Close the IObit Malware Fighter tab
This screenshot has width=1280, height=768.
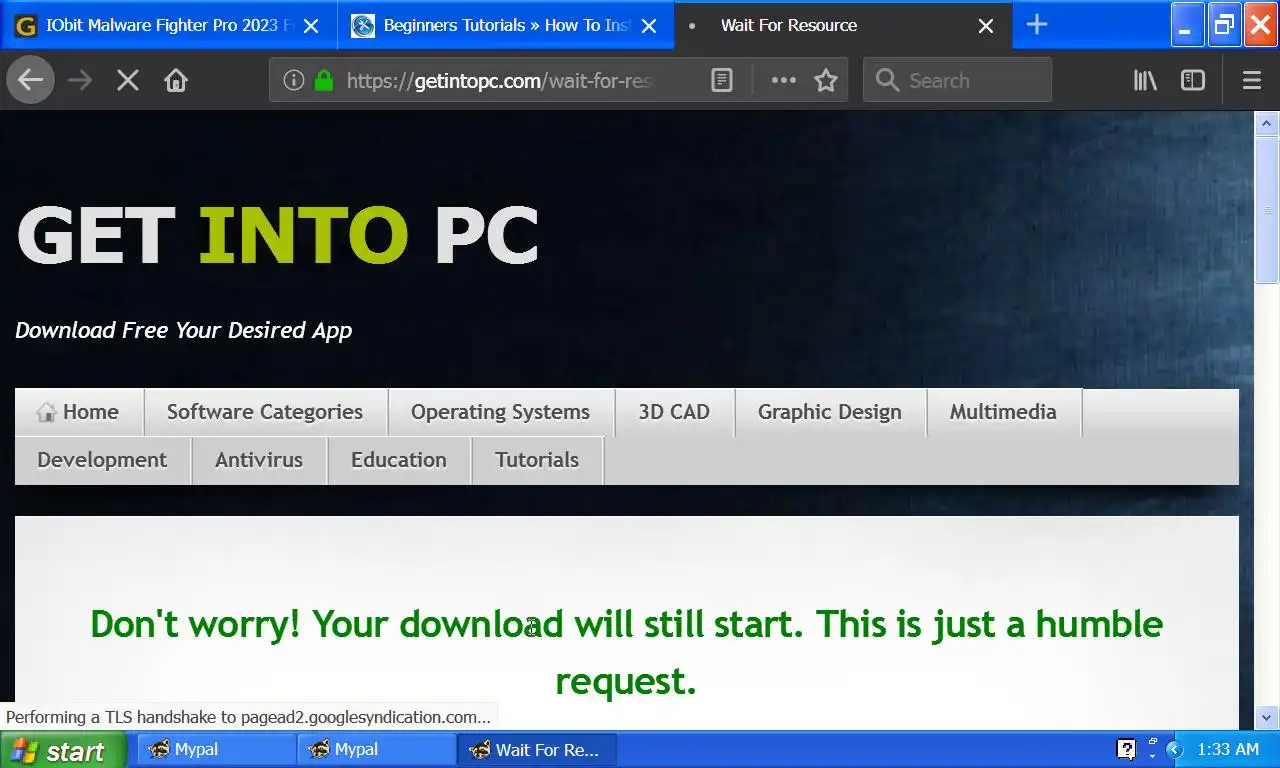[311, 26]
